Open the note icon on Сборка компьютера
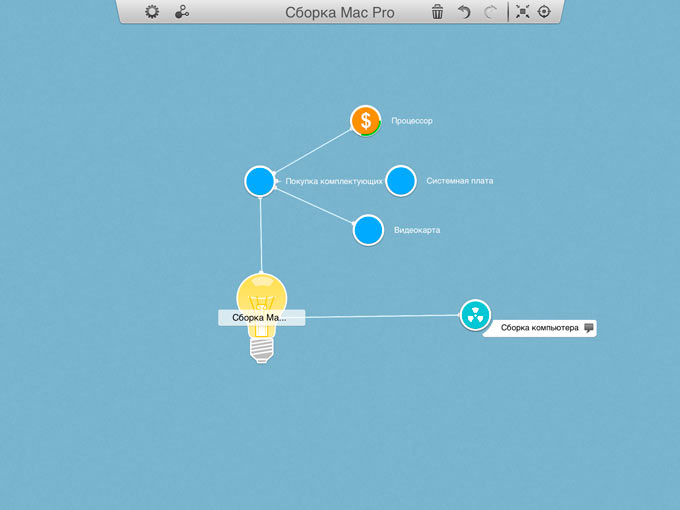The width and height of the screenshot is (680, 510). [588, 328]
